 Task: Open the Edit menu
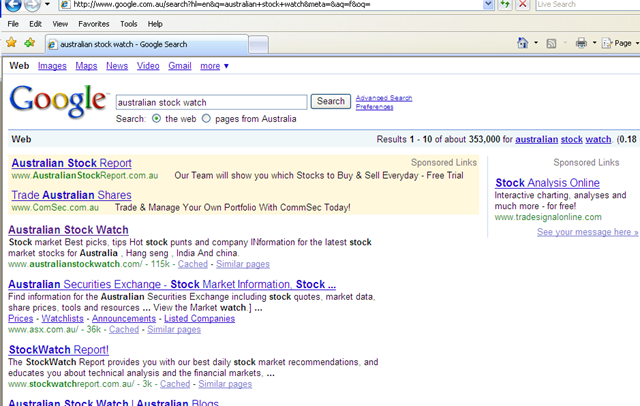[x=35, y=24]
